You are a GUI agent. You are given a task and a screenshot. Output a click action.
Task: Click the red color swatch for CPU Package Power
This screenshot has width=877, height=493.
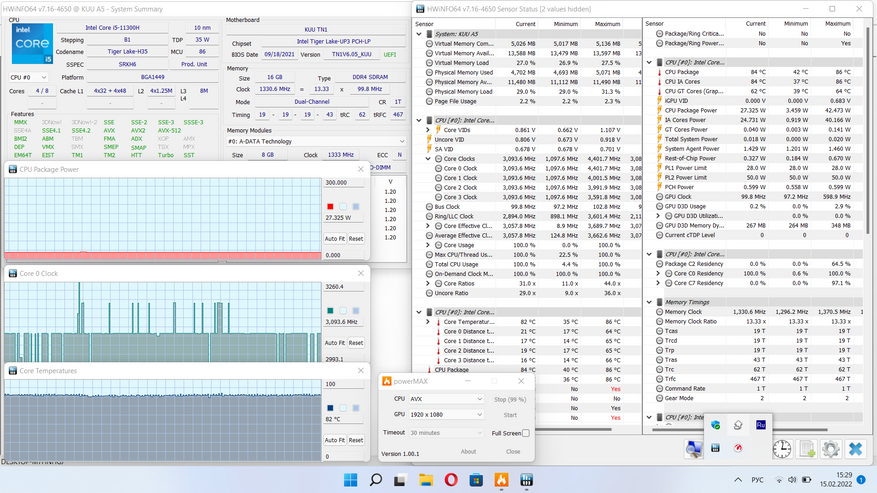(x=330, y=206)
